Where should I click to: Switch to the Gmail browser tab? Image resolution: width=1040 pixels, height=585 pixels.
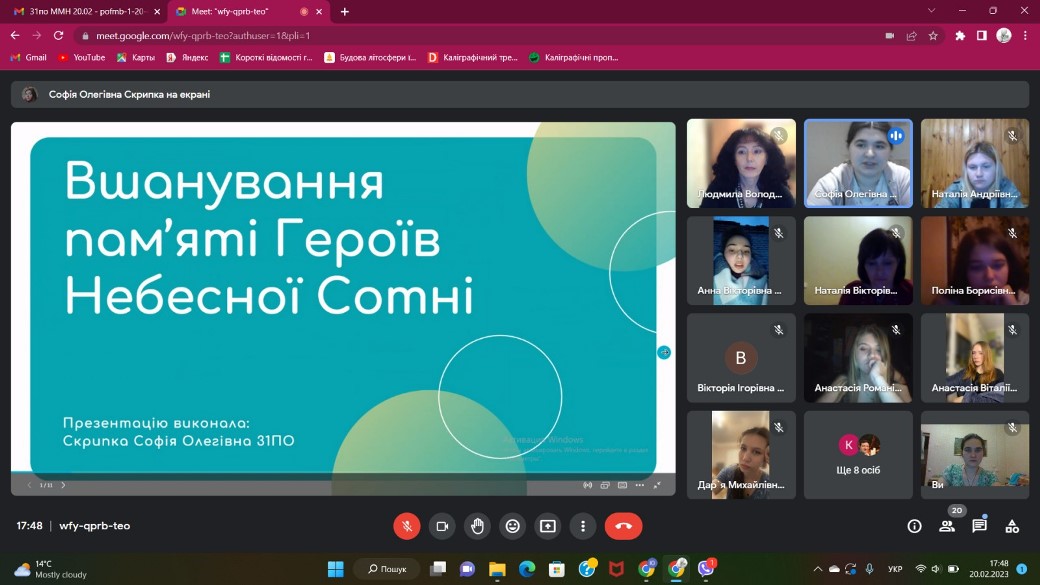tap(85, 11)
